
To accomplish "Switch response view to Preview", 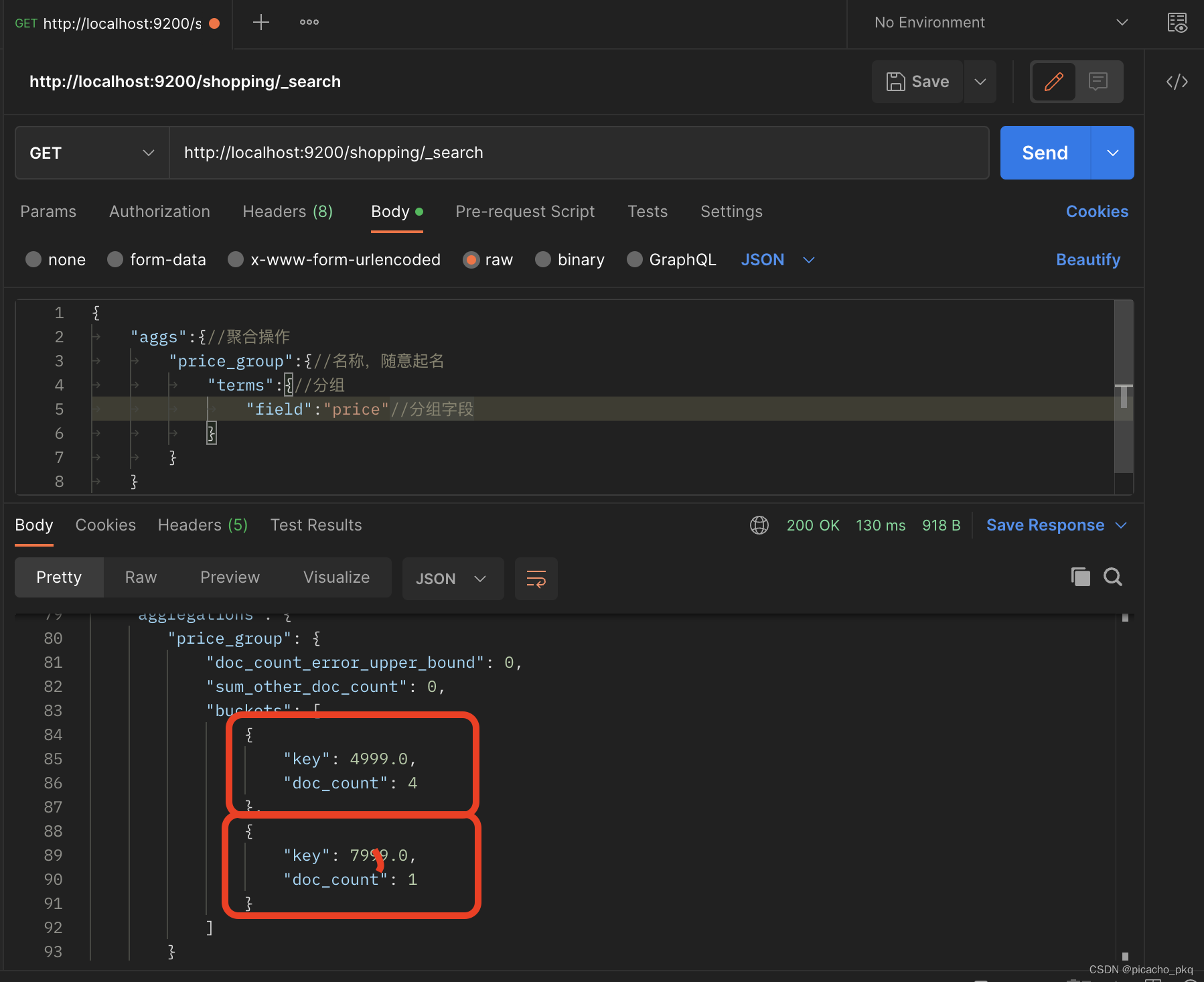I will [x=230, y=577].
